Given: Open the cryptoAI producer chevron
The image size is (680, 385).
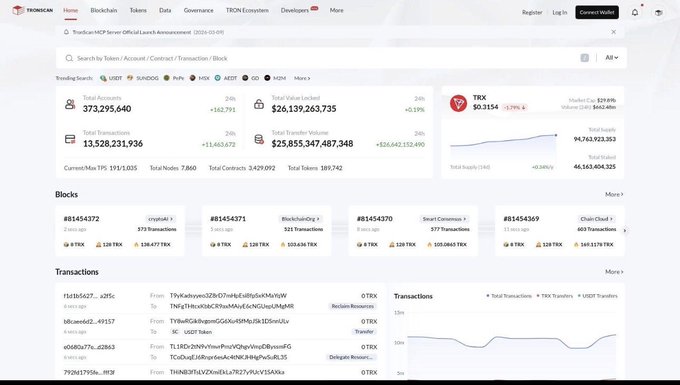Looking at the screenshot, I should pyautogui.click(x=172, y=219).
